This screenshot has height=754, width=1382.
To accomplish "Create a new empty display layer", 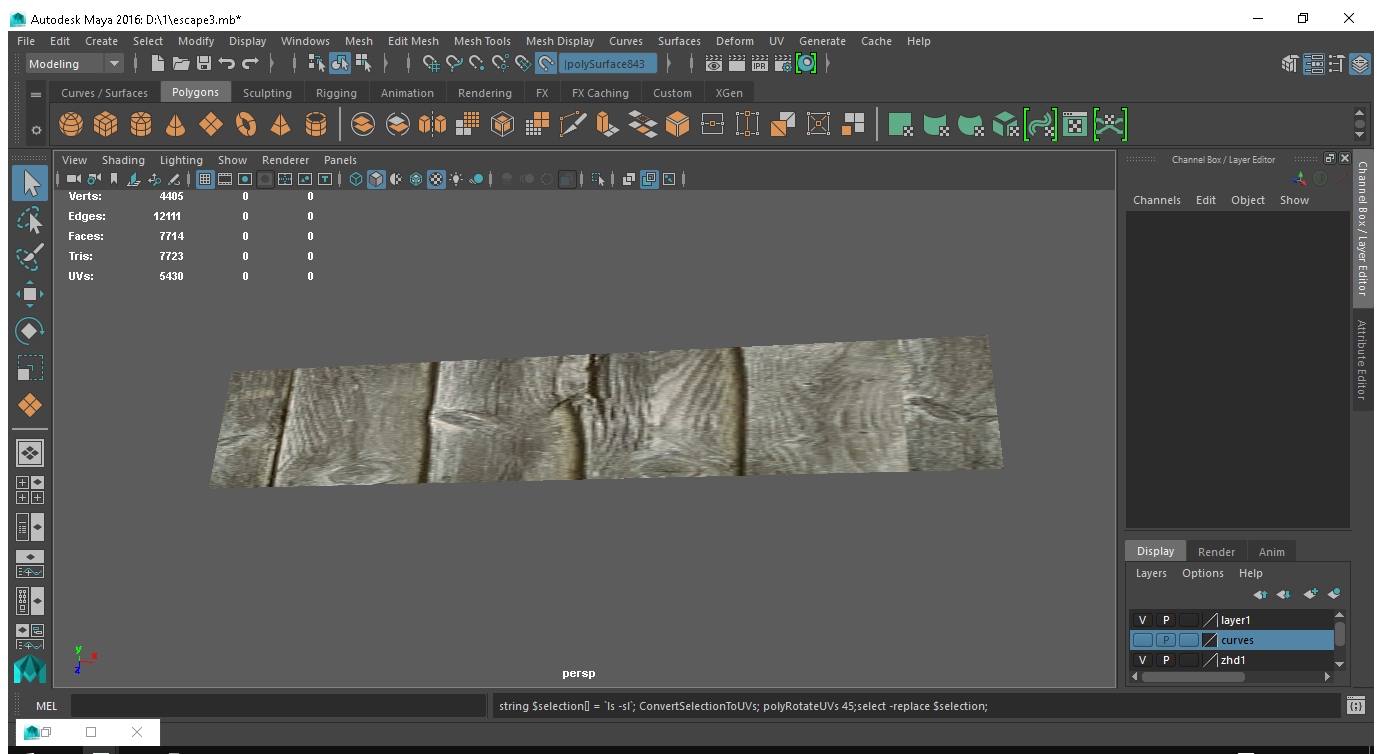I will coord(1310,594).
